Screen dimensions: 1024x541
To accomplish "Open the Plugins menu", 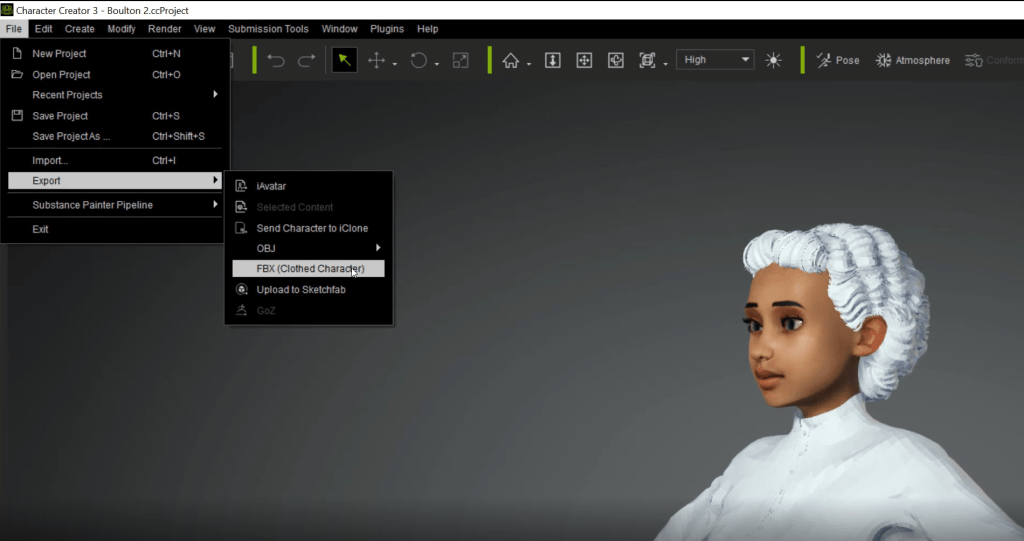I will click(x=387, y=29).
